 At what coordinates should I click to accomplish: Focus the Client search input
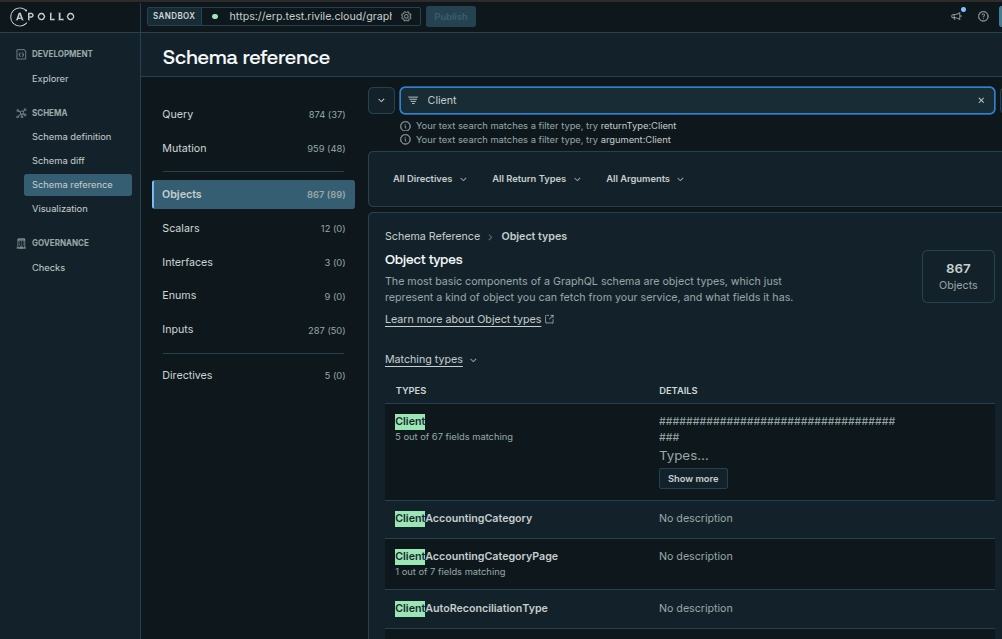tap(697, 100)
